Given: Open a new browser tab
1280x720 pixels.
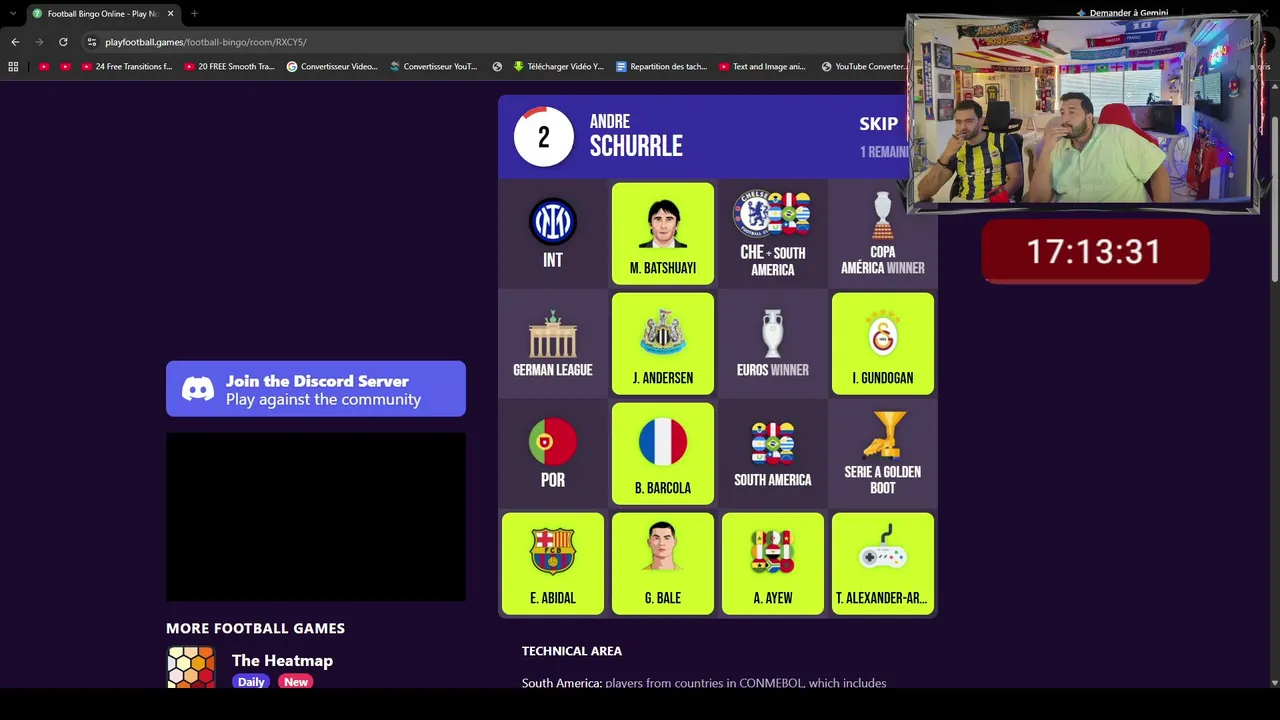Looking at the screenshot, I should tap(194, 14).
